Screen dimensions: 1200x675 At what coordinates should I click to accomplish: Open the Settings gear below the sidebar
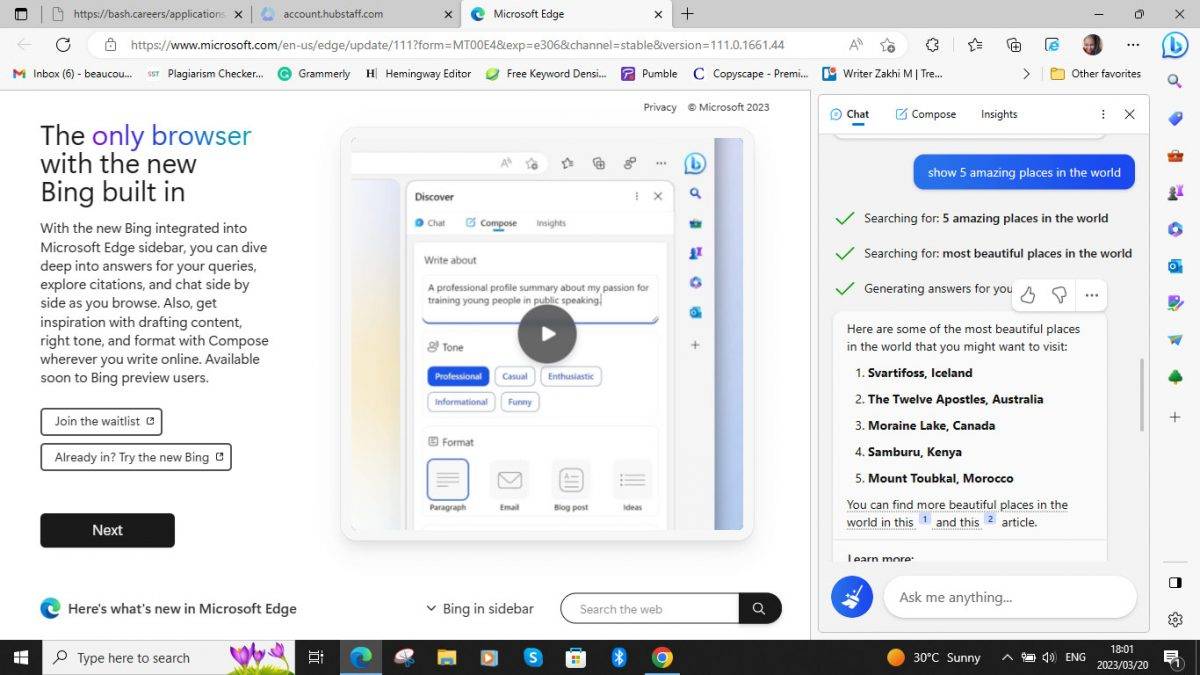(1175, 619)
